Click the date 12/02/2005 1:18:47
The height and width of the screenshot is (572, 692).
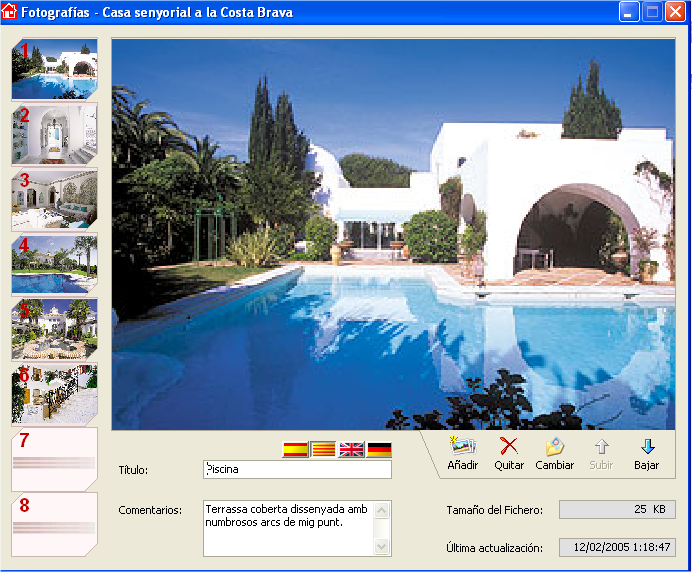(x=617, y=547)
